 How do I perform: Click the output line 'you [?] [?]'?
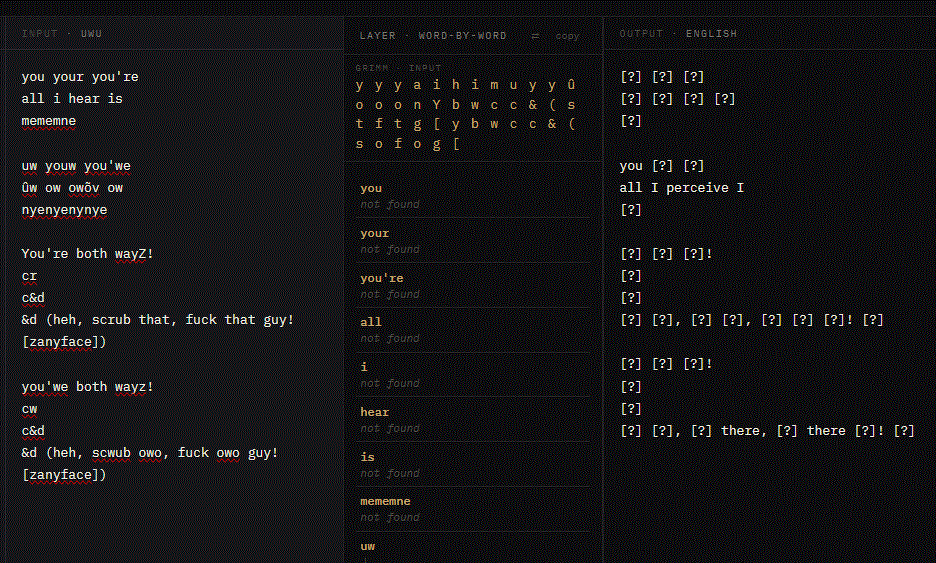661,165
